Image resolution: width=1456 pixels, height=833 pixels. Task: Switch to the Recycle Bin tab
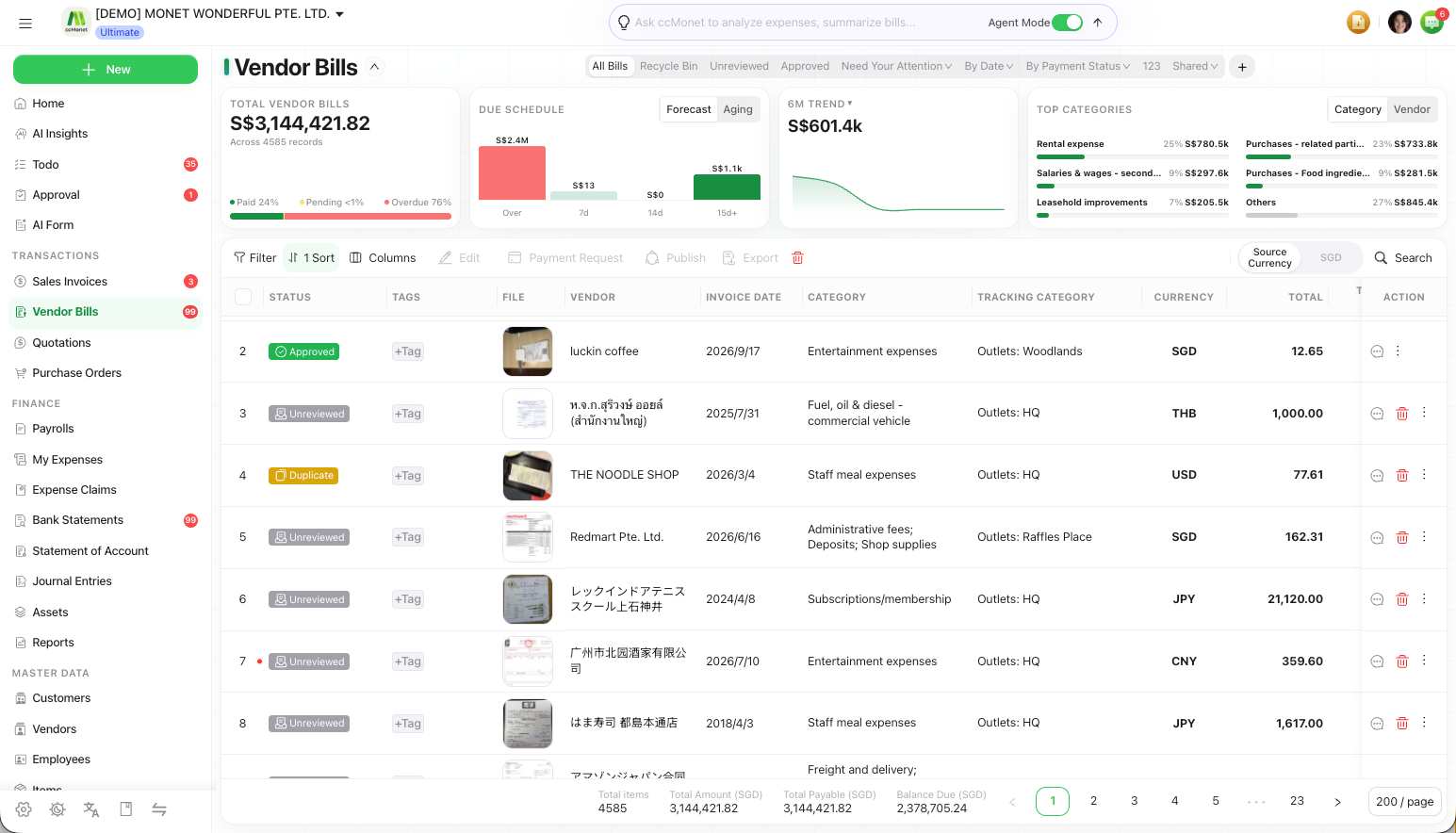(x=668, y=66)
